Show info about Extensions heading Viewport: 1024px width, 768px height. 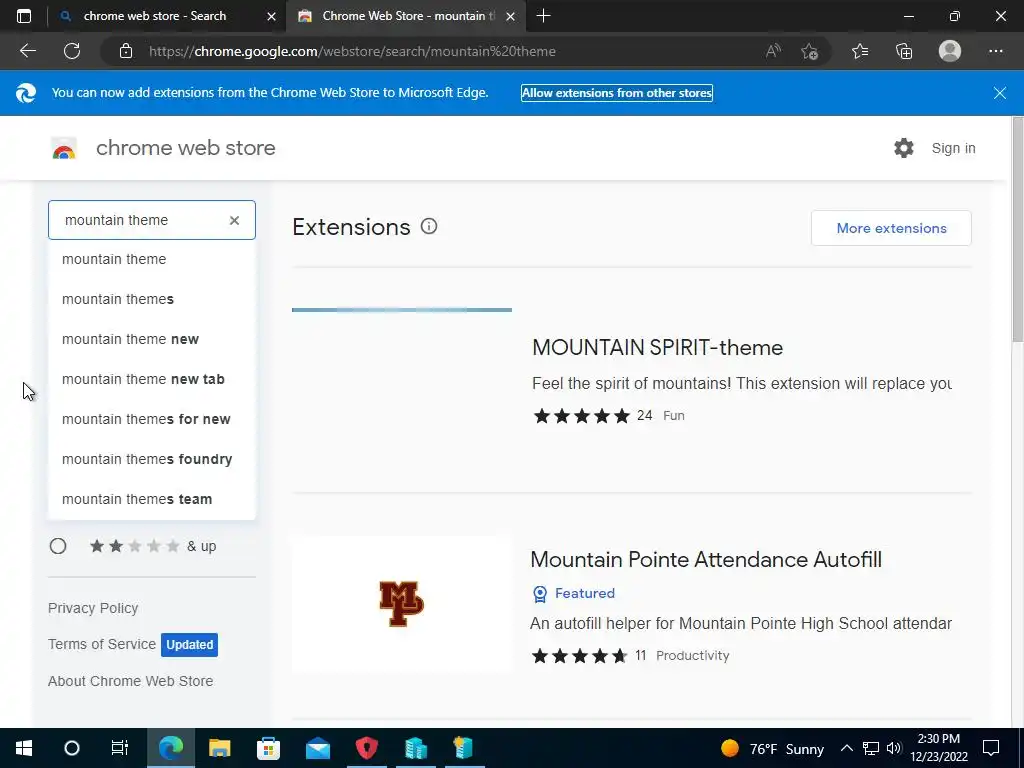[429, 227]
